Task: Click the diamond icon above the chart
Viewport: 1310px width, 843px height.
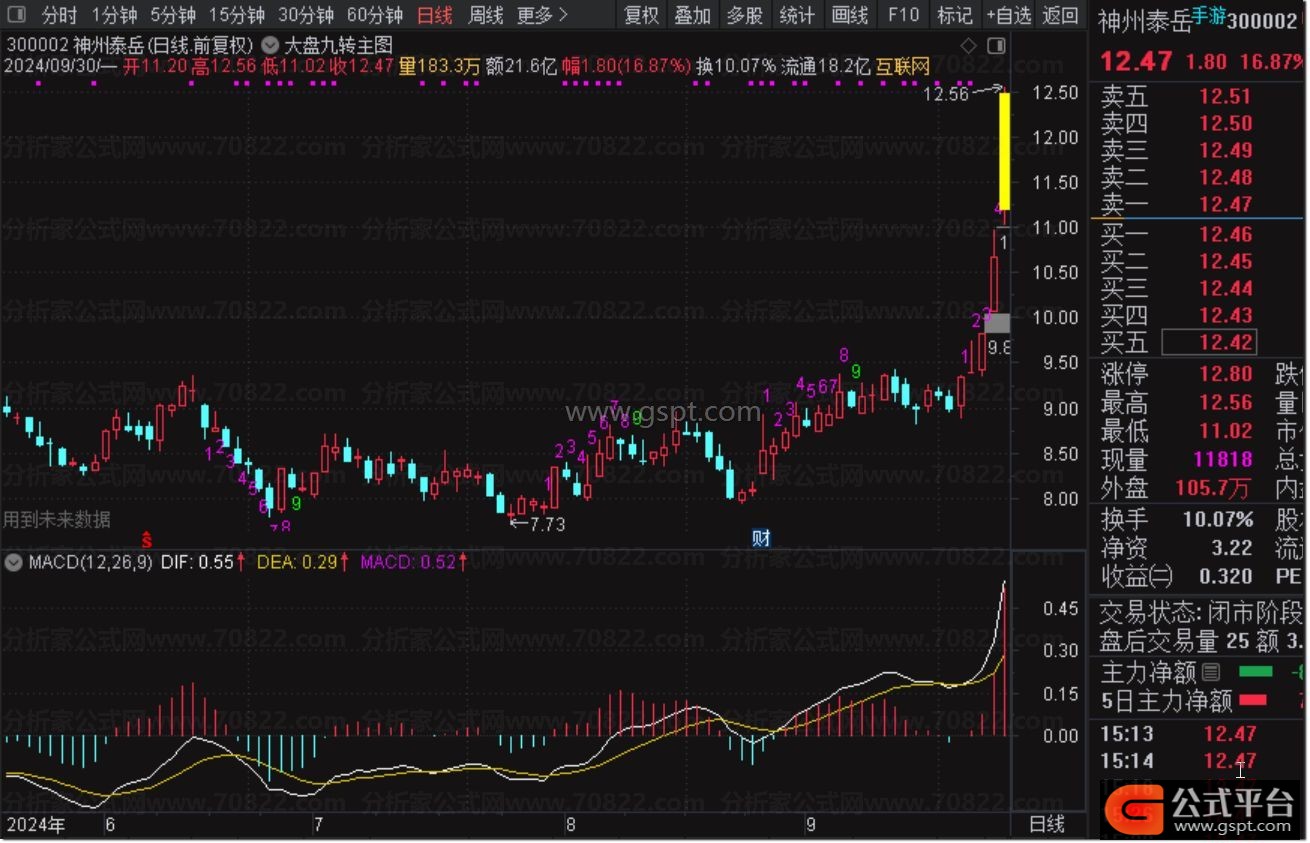Action: click(968, 46)
